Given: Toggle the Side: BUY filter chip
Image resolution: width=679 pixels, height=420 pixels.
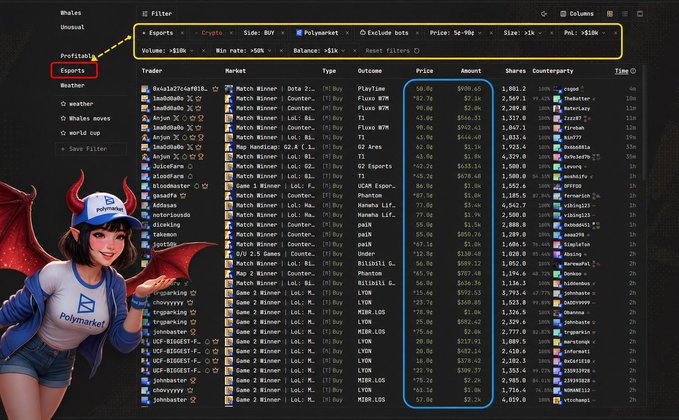Looking at the screenshot, I should 259,33.
